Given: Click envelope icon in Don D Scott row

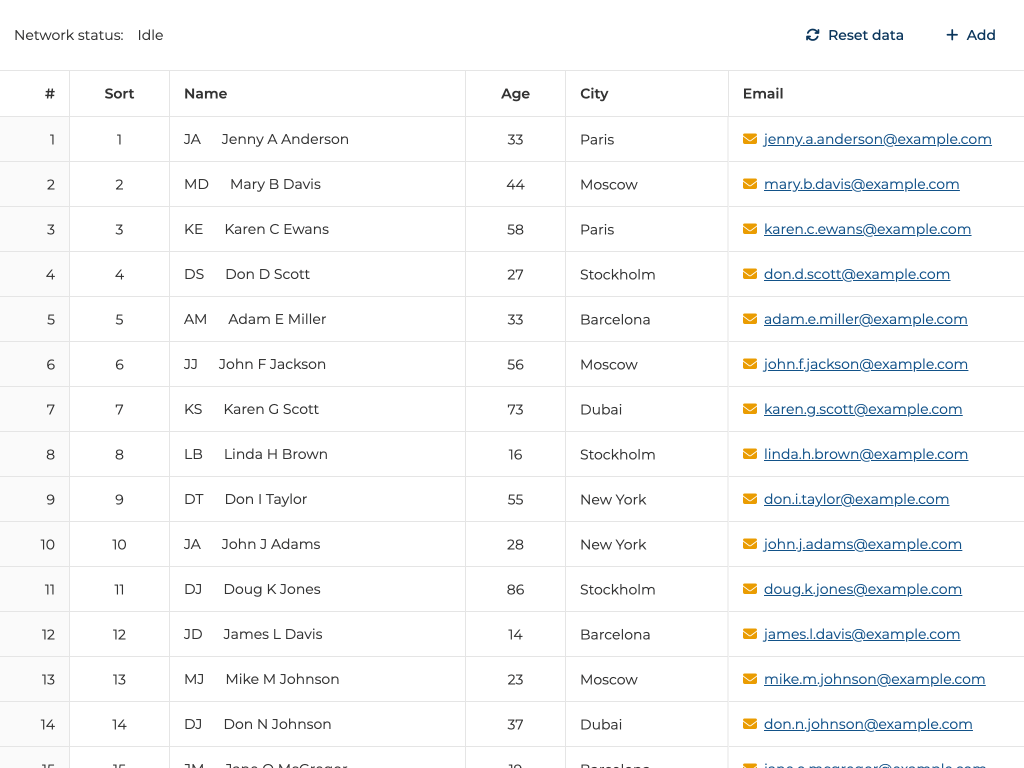Looking at the screenshot, I should [750, 274].
